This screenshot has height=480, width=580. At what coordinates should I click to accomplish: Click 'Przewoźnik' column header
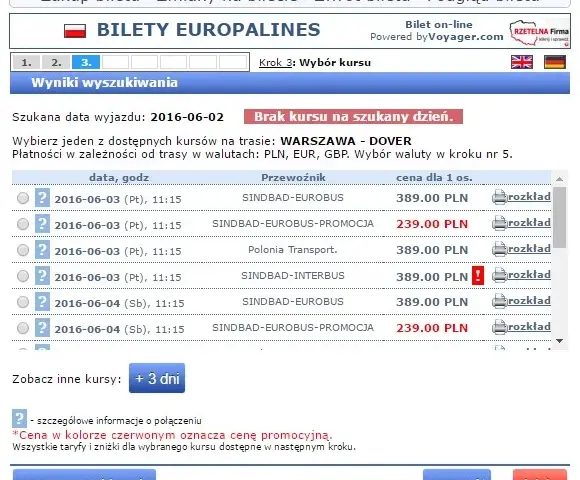[x=293, y=178]
